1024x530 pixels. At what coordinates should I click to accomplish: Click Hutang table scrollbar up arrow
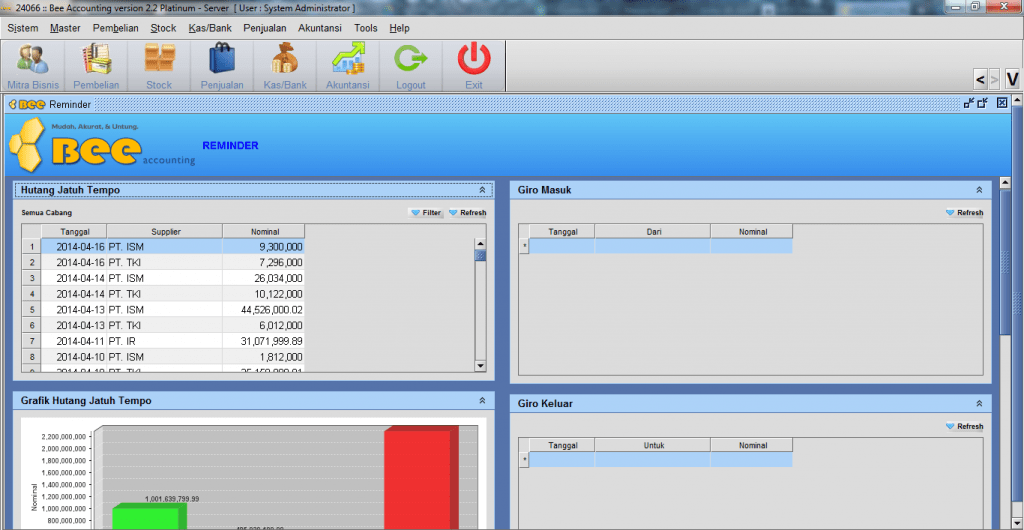point(481,244)
